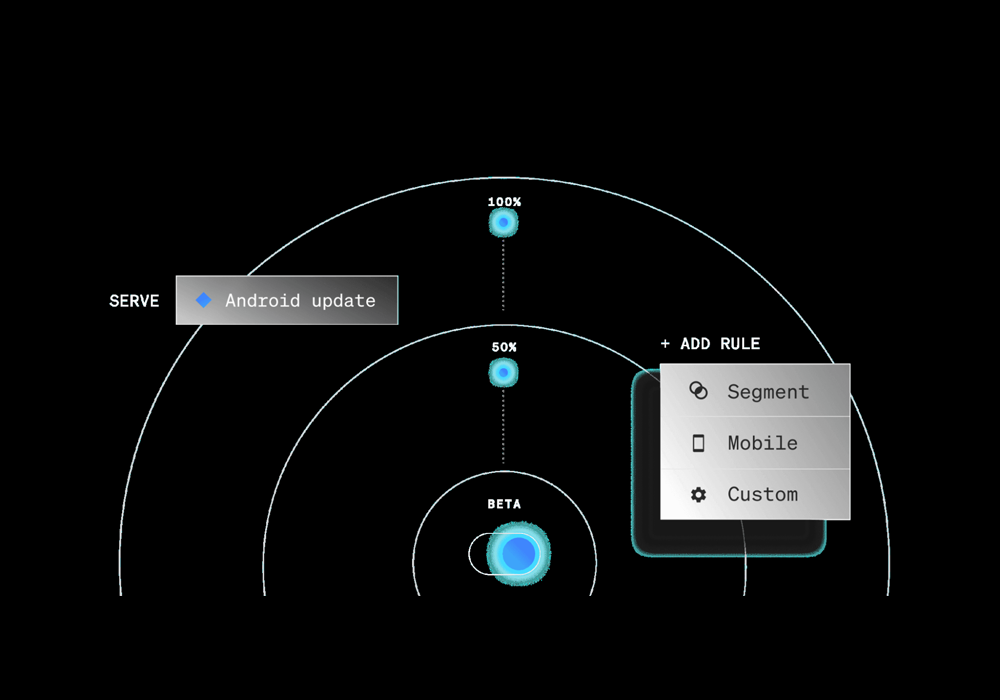Click the blue diamond icon beside Android update
Screen dimensions: 1000x700
204,300
